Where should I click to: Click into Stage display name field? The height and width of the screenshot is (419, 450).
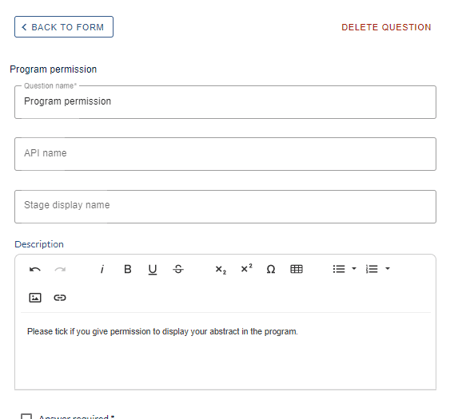225,207
